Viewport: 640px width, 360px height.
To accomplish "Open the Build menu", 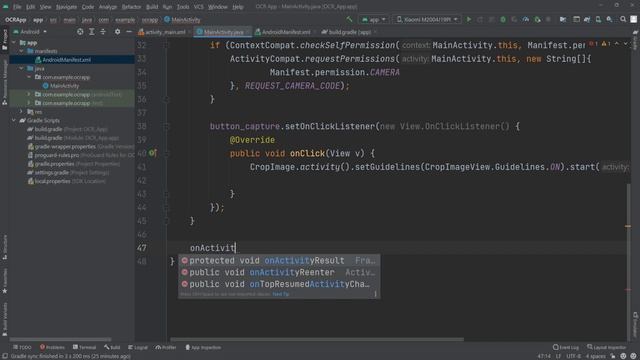I will (152, 7).
